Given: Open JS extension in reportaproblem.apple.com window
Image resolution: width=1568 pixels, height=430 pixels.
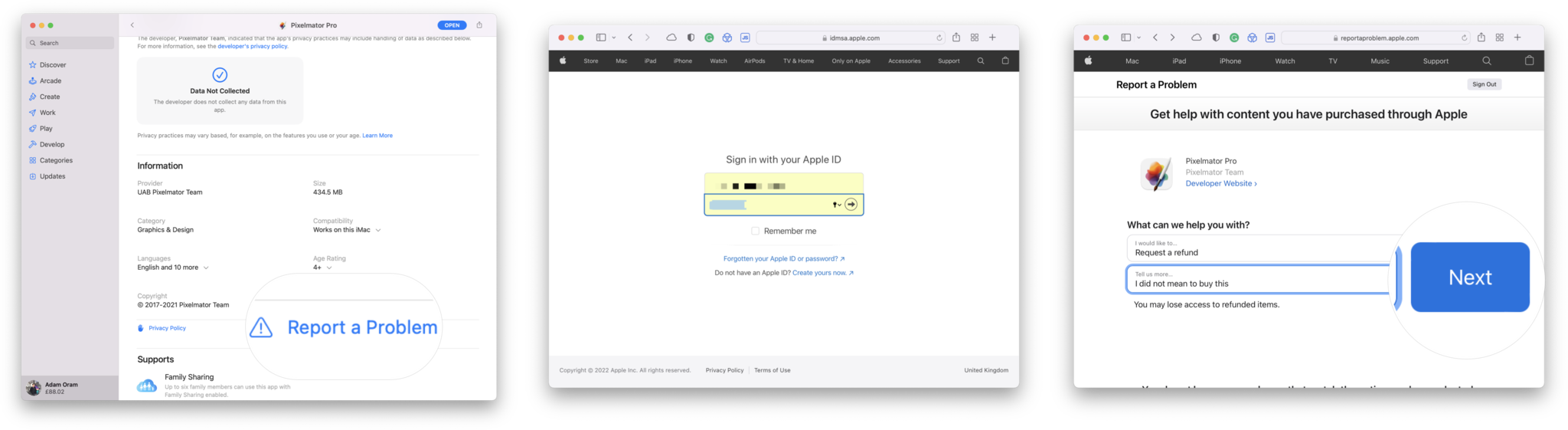Looking at the screenshot, I should (x=1270, y=38).
